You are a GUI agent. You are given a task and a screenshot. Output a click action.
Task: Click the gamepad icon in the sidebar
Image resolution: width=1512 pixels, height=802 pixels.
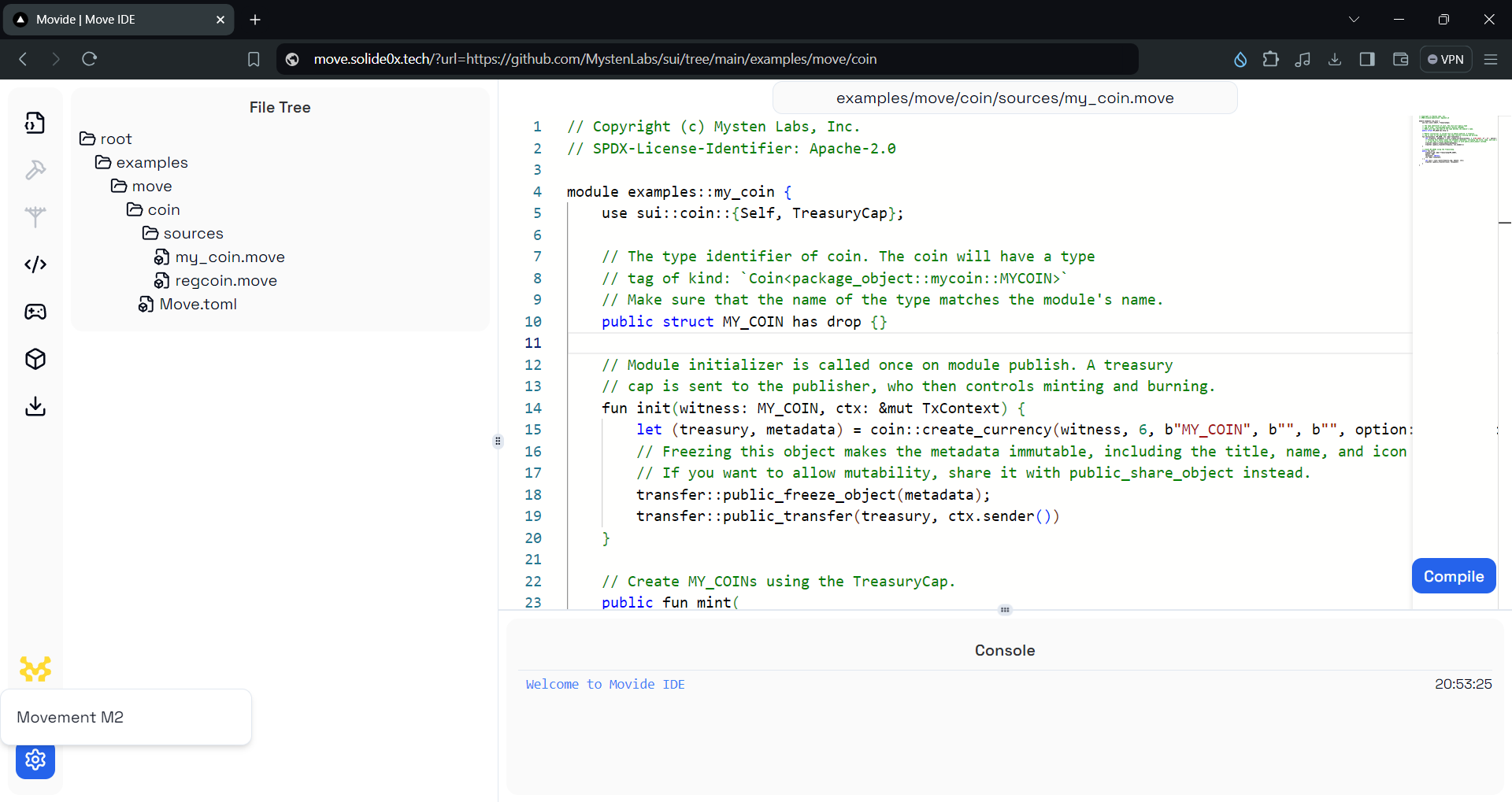(x=35, y=312)
